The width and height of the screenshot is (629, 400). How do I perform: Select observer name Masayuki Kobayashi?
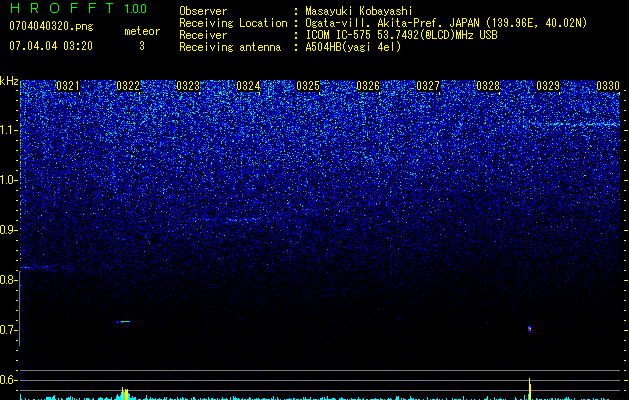[x=359, y=11]
